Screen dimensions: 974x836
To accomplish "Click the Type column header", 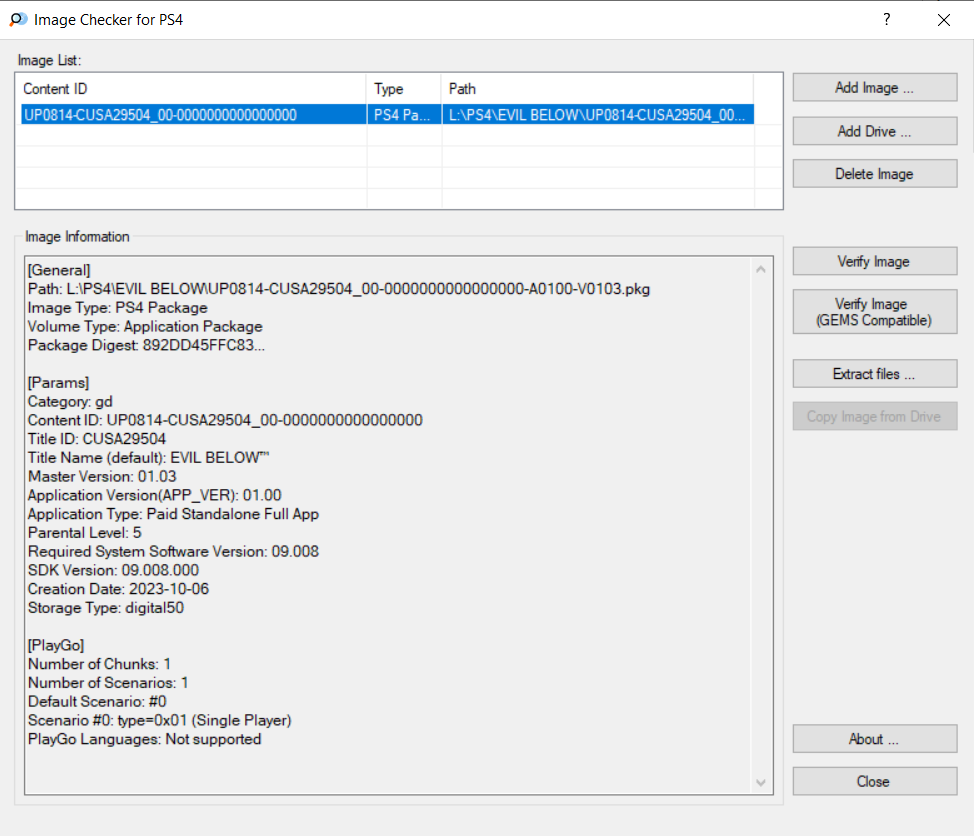I will pyautogui.click(x=404, y=89).
